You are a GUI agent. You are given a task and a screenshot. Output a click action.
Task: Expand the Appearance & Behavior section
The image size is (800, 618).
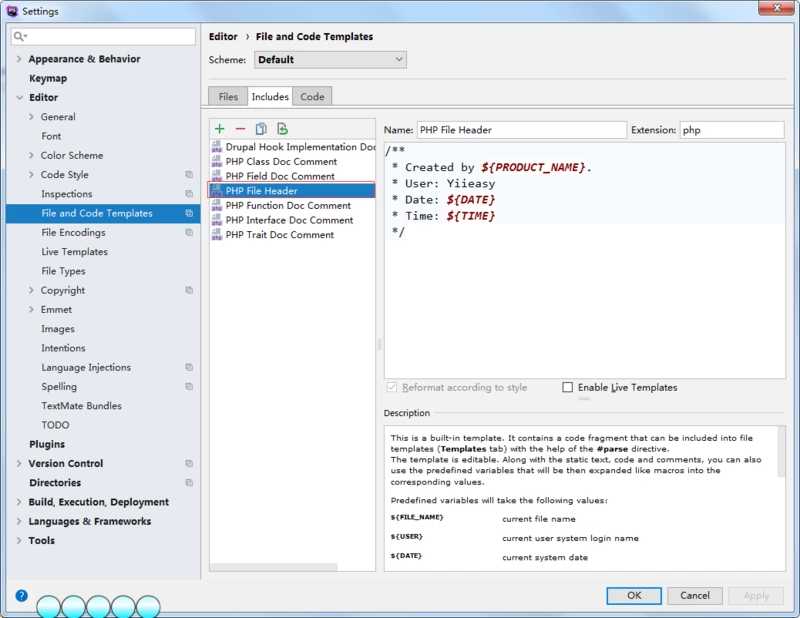pos(19,59)
